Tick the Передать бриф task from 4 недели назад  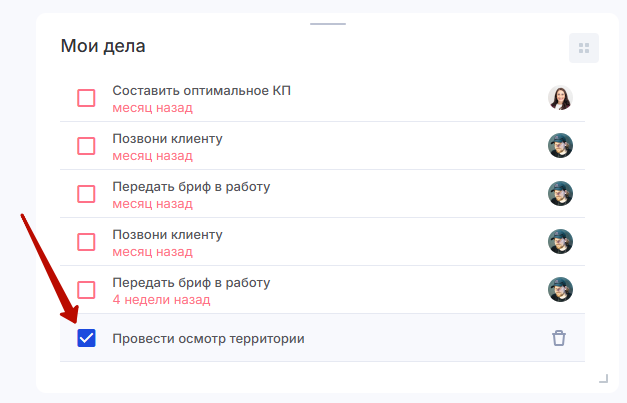coord(87,290)
